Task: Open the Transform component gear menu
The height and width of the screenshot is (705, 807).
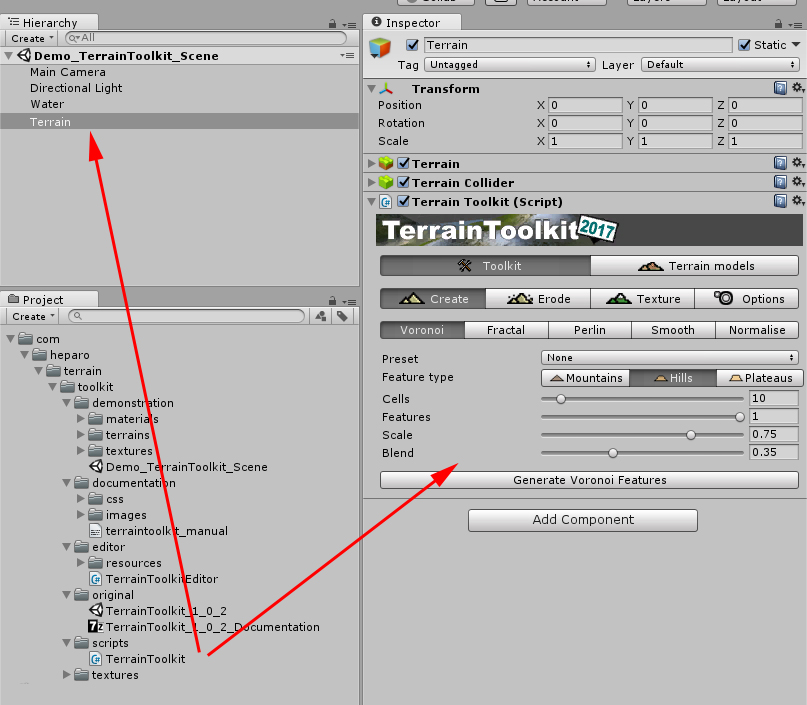Action: pos(798,88)
